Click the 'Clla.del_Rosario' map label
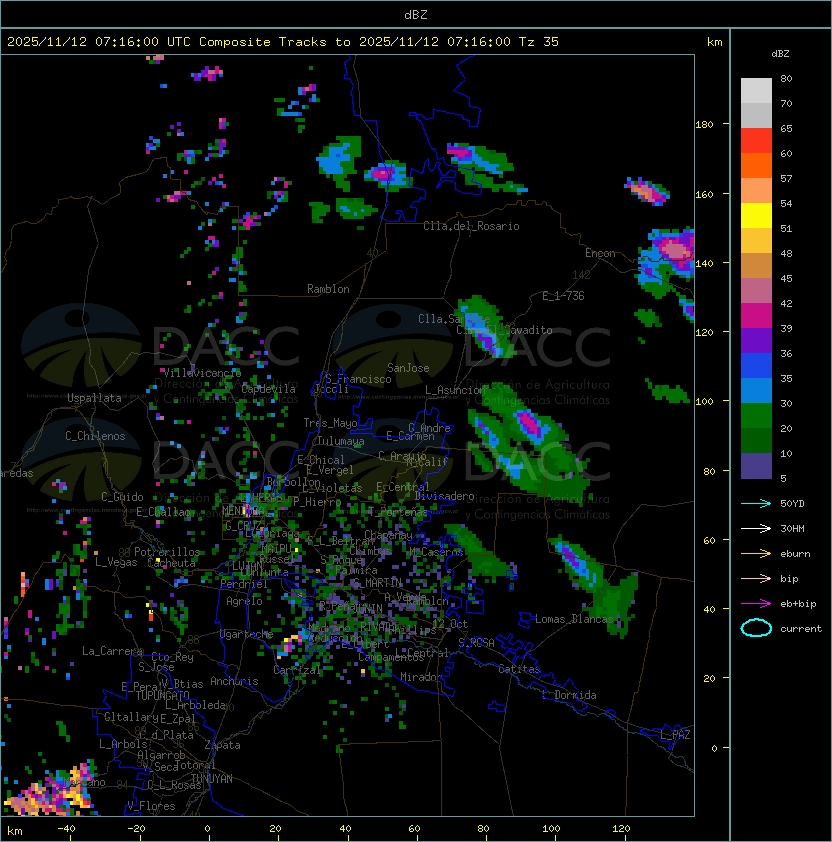This screenshot has width=832, height=842. [x=471, y=226]
